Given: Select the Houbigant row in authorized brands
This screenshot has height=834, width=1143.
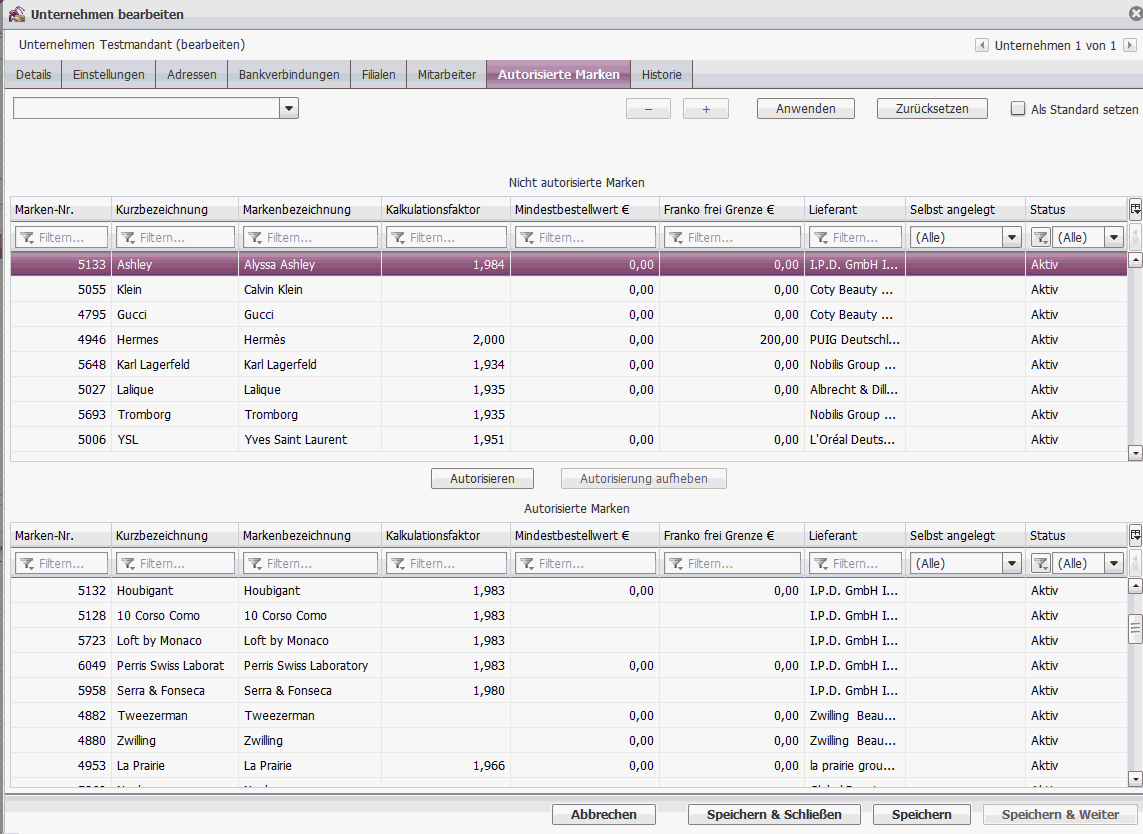Looking at the screenshot, I should [569, 591].
